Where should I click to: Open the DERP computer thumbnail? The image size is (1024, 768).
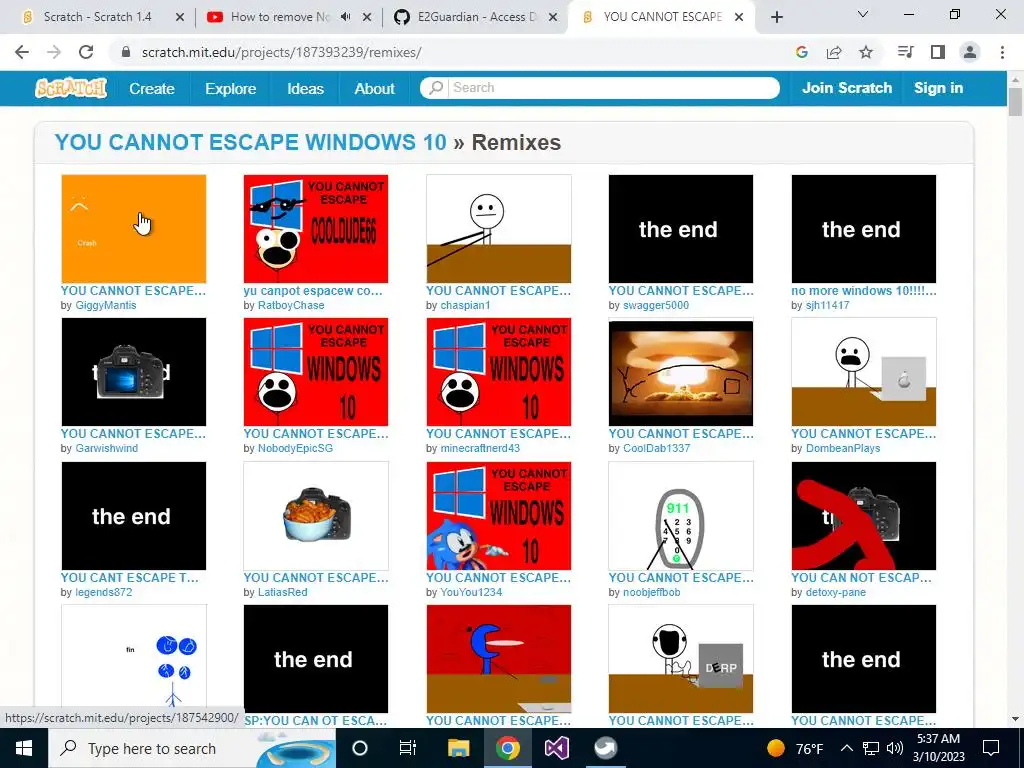[680, 658]
